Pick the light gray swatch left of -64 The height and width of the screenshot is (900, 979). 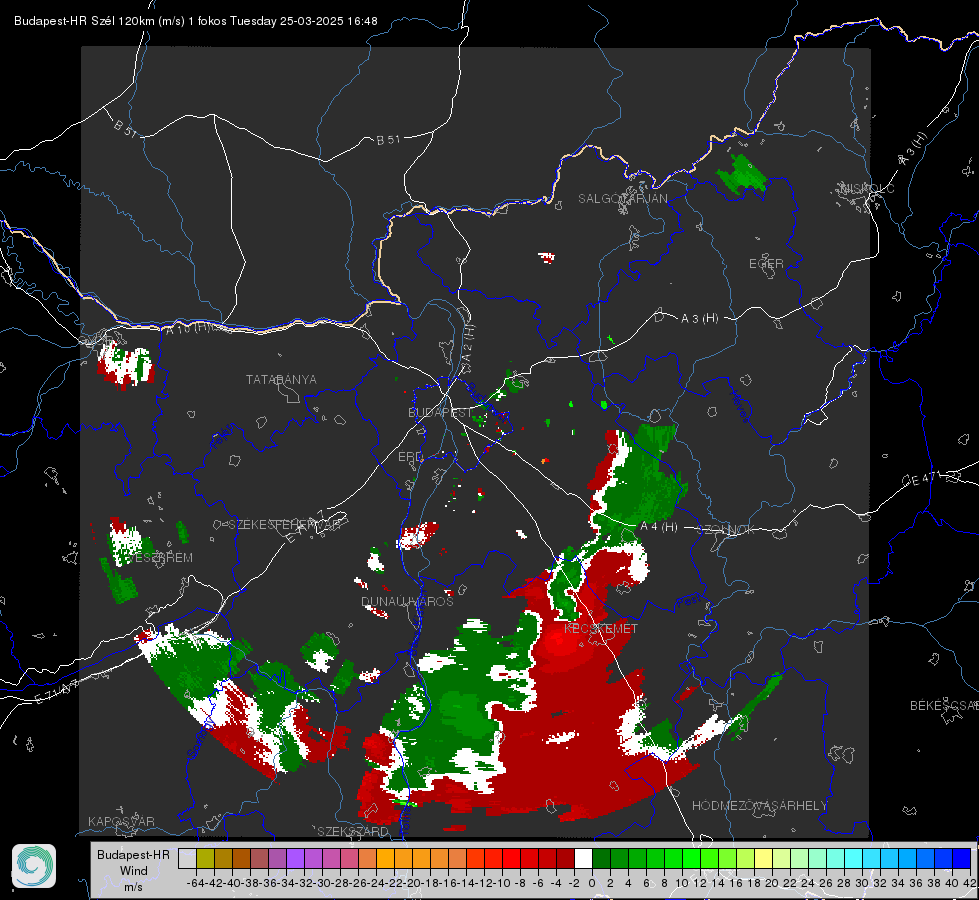coord(187,859)
